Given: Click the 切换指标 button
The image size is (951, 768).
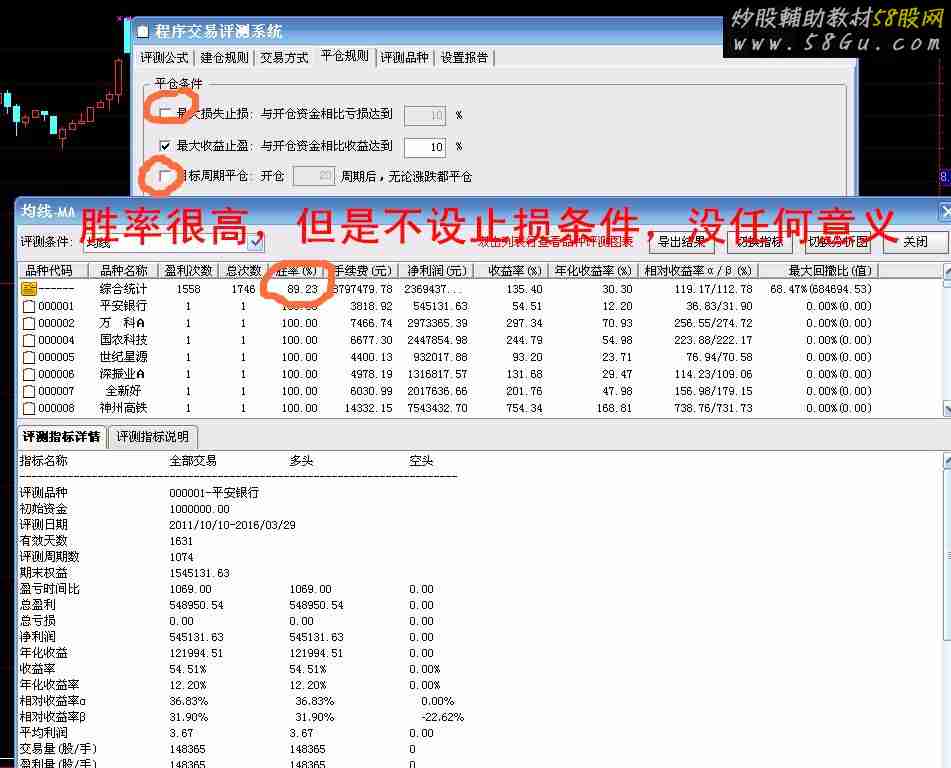Looking at the screenshot, I should 760,242.
